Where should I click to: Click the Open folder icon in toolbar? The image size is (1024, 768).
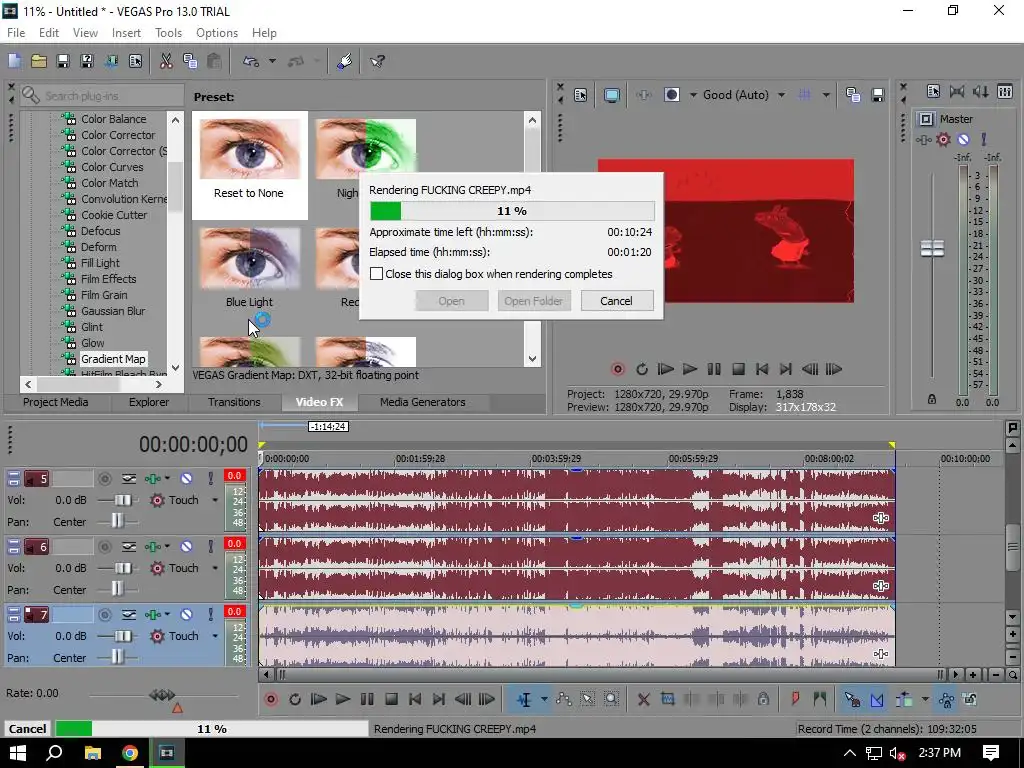39,61
